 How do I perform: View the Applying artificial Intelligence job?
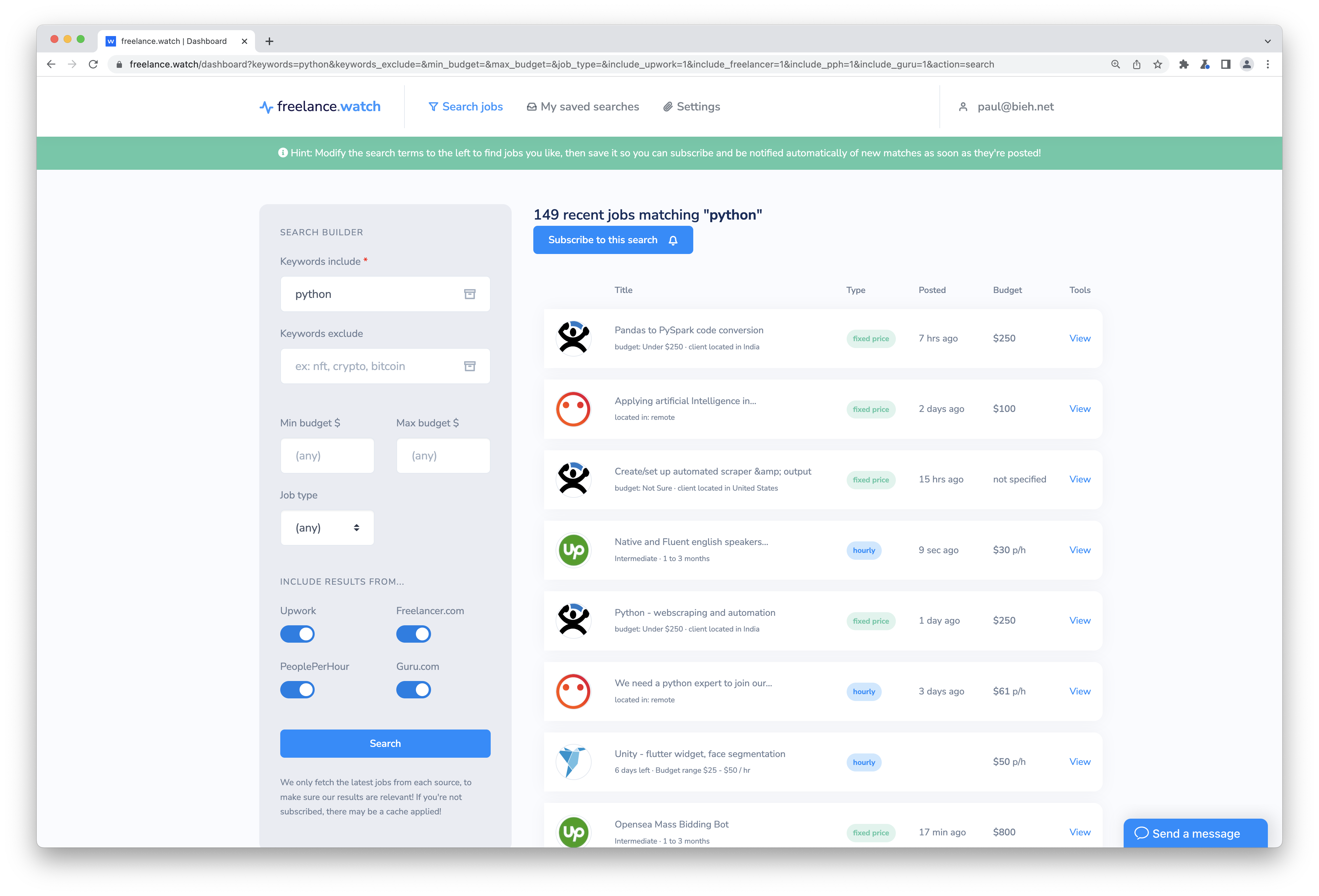click(x=1079, y=409)
